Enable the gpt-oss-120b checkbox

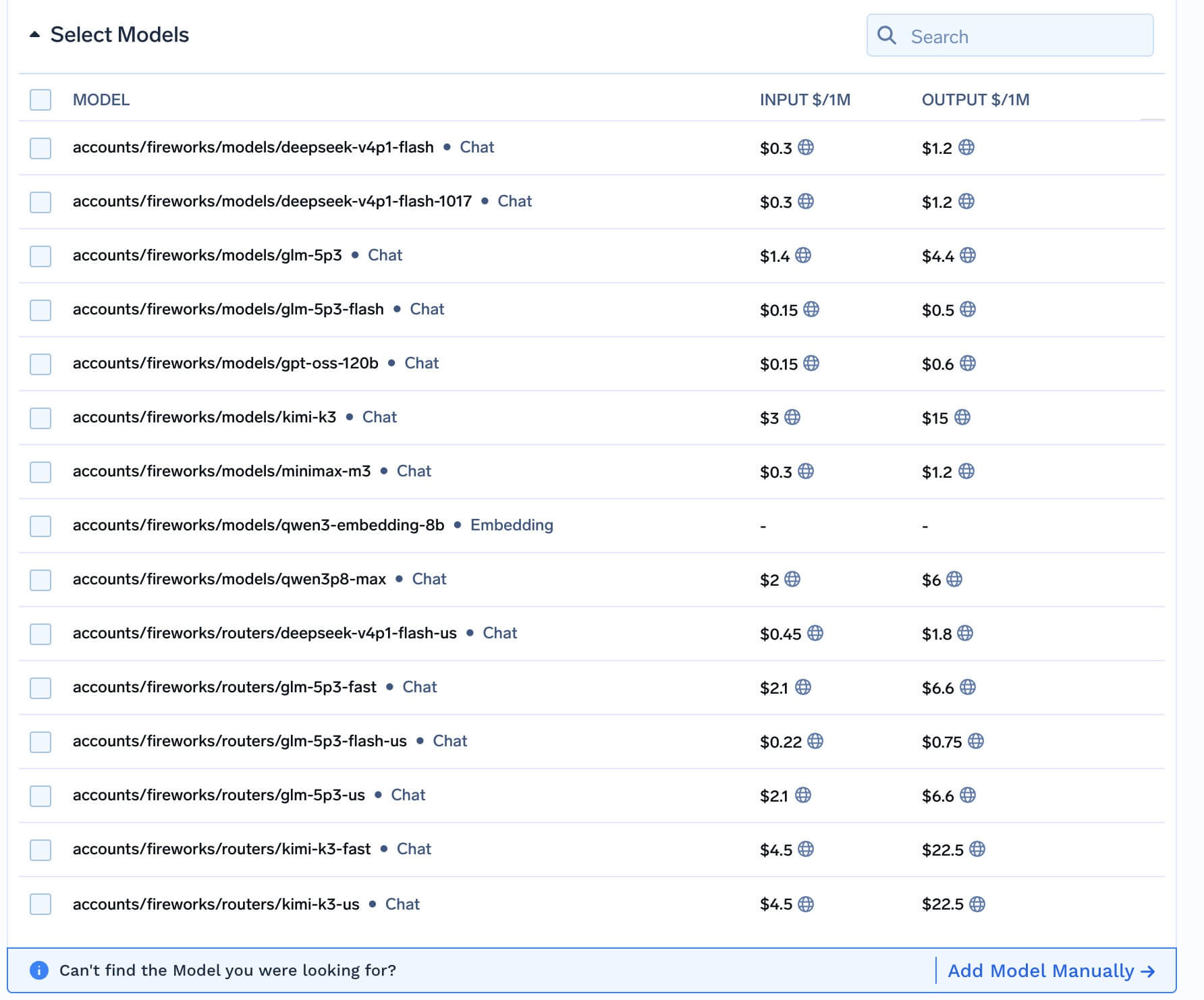point(40,364)
